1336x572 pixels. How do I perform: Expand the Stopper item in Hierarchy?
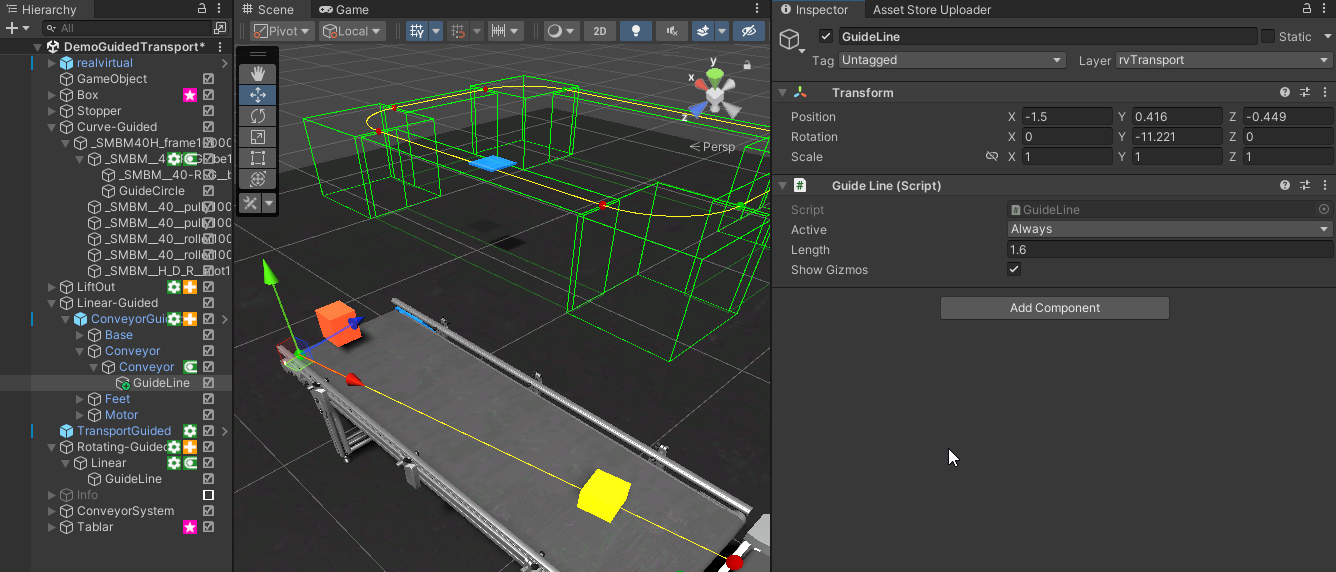[53, 111]
